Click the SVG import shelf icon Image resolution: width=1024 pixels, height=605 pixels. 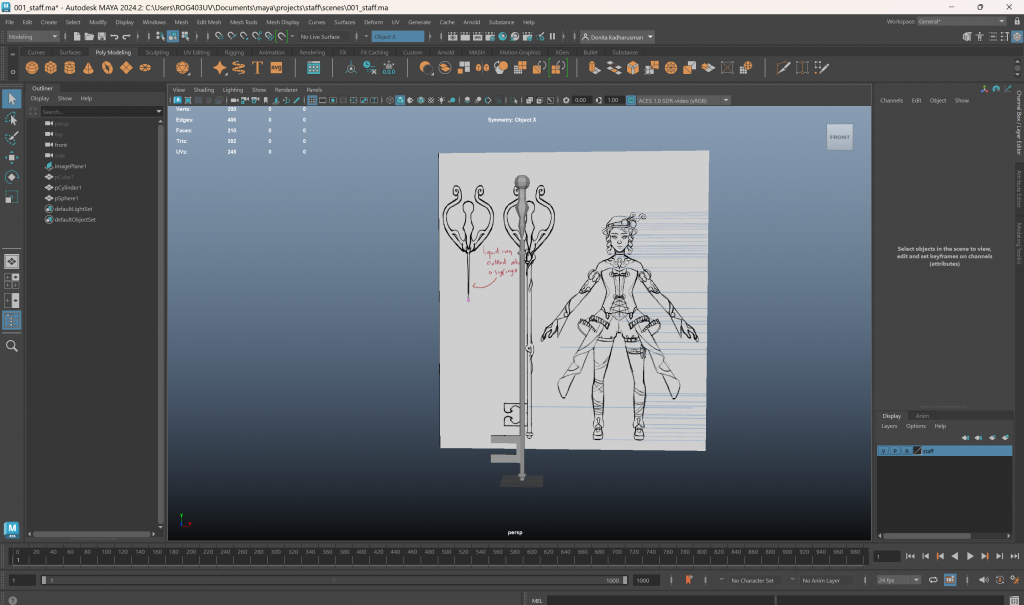pyautogui.click(x=276, y=67)
